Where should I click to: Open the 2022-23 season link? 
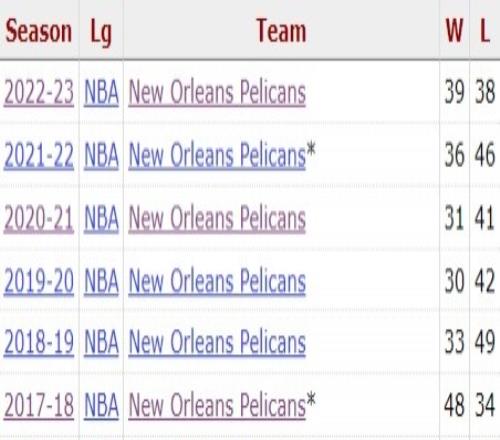click(x=39, y=92)
